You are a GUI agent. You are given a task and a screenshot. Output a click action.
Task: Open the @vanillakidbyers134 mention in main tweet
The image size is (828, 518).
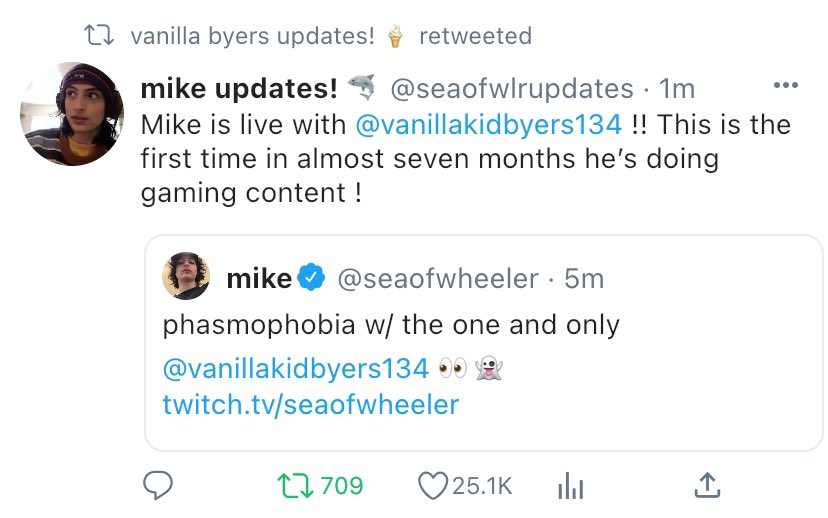488,125
